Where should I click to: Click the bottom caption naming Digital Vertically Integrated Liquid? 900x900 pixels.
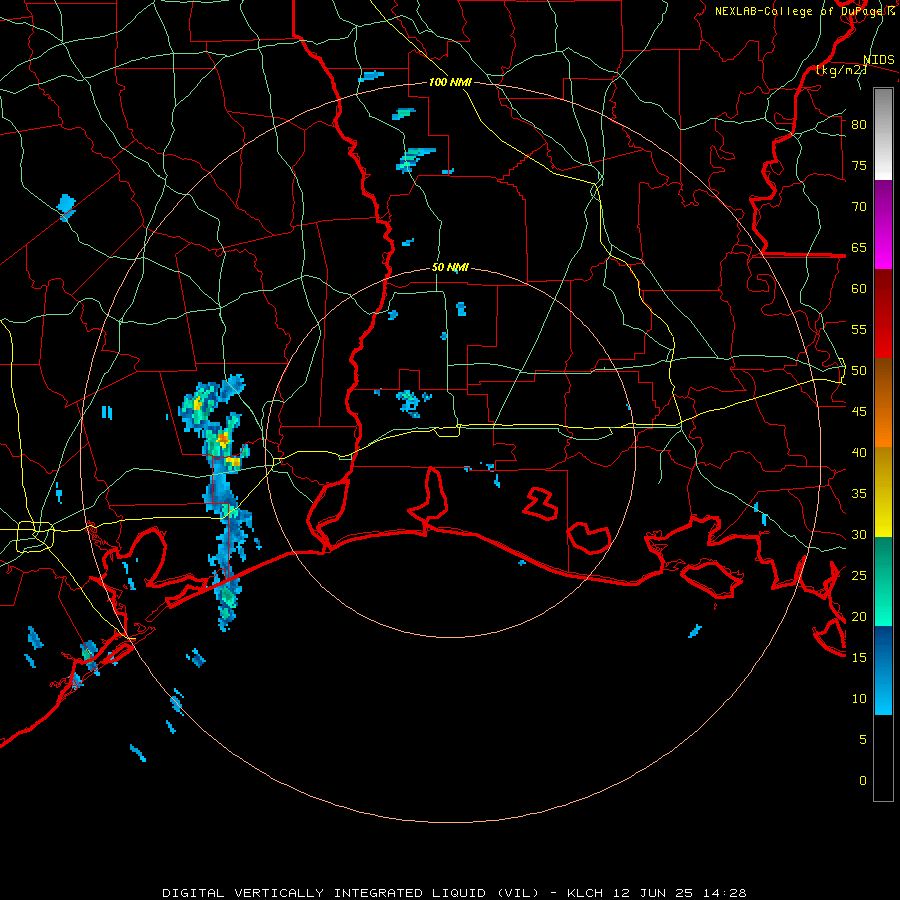point(455,893)
